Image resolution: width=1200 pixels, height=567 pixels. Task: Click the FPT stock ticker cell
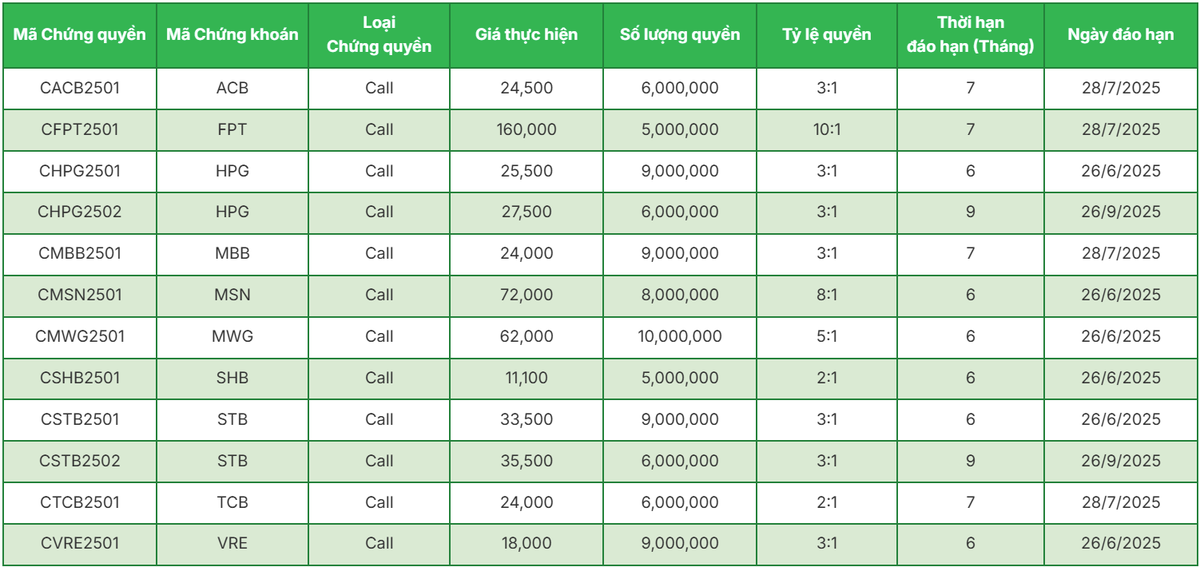point(232,129)
